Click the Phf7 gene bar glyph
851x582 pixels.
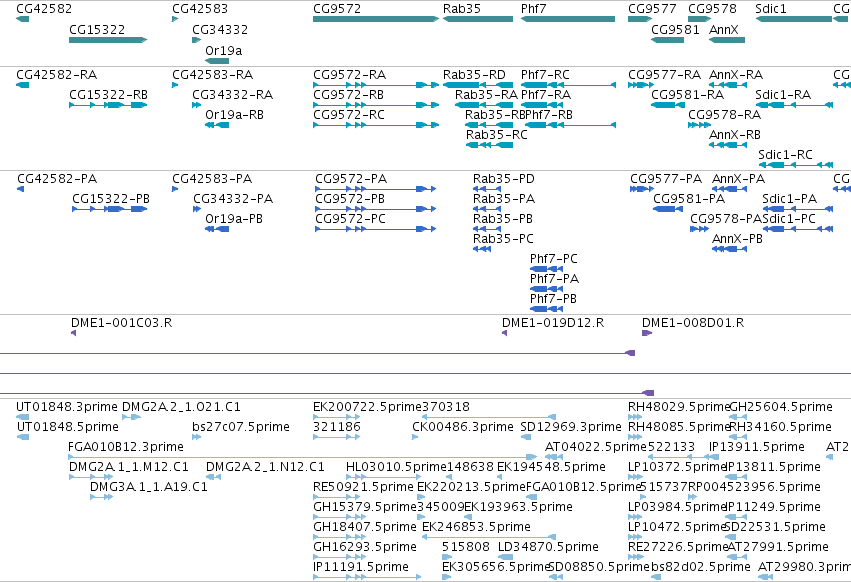(568, 19)
